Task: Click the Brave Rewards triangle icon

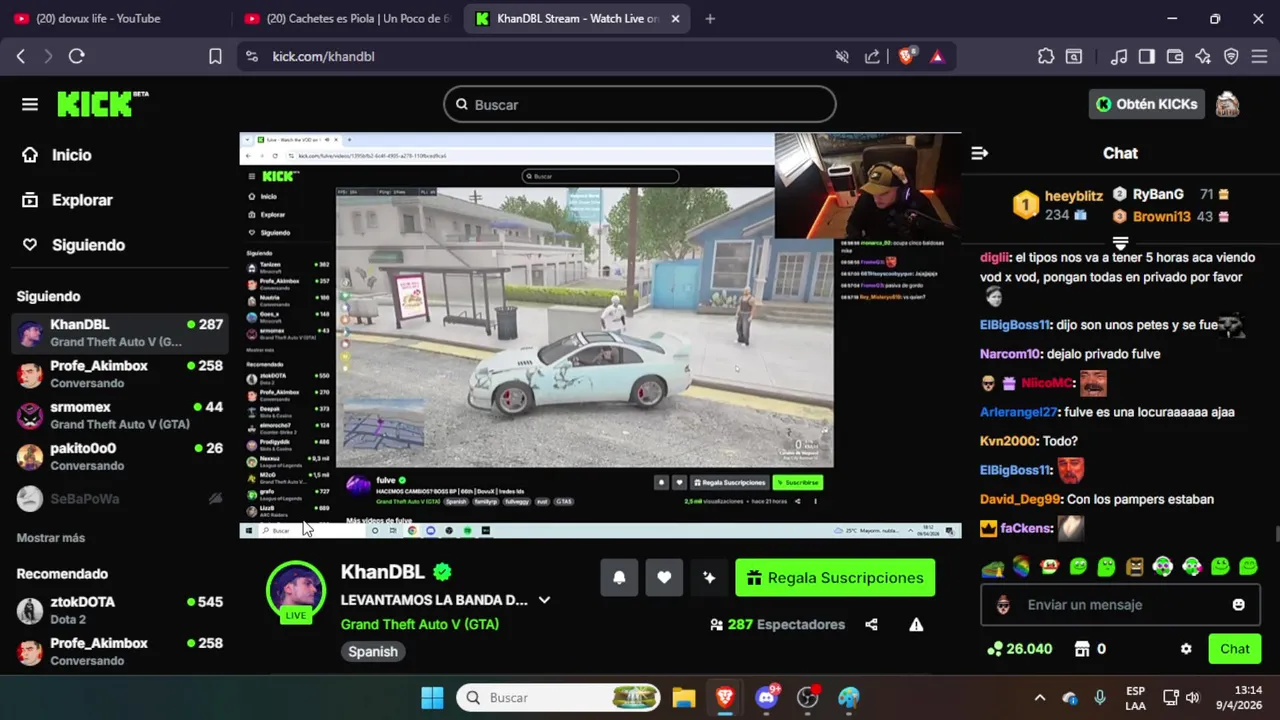Action: 937,57
